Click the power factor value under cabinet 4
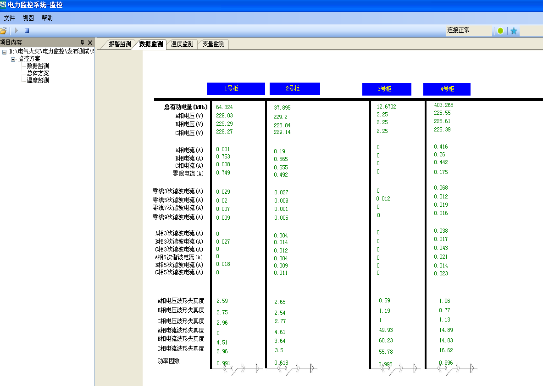This screenshot has width=543, height=386. click(446, 362)
